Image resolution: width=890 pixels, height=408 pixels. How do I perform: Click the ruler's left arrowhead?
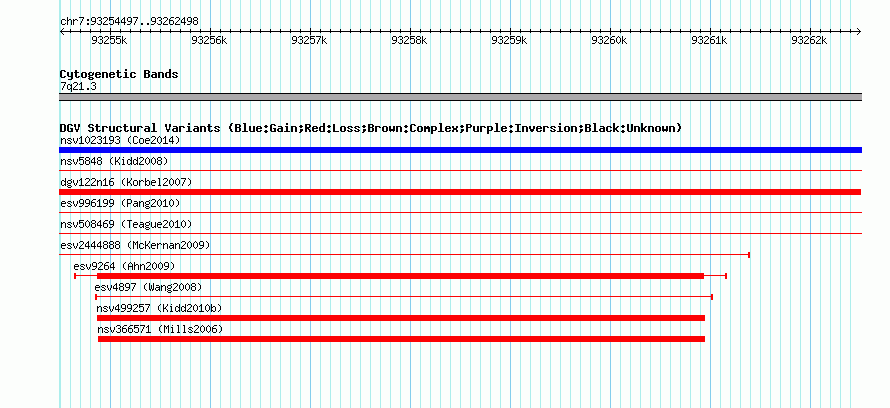coord(62,31)
